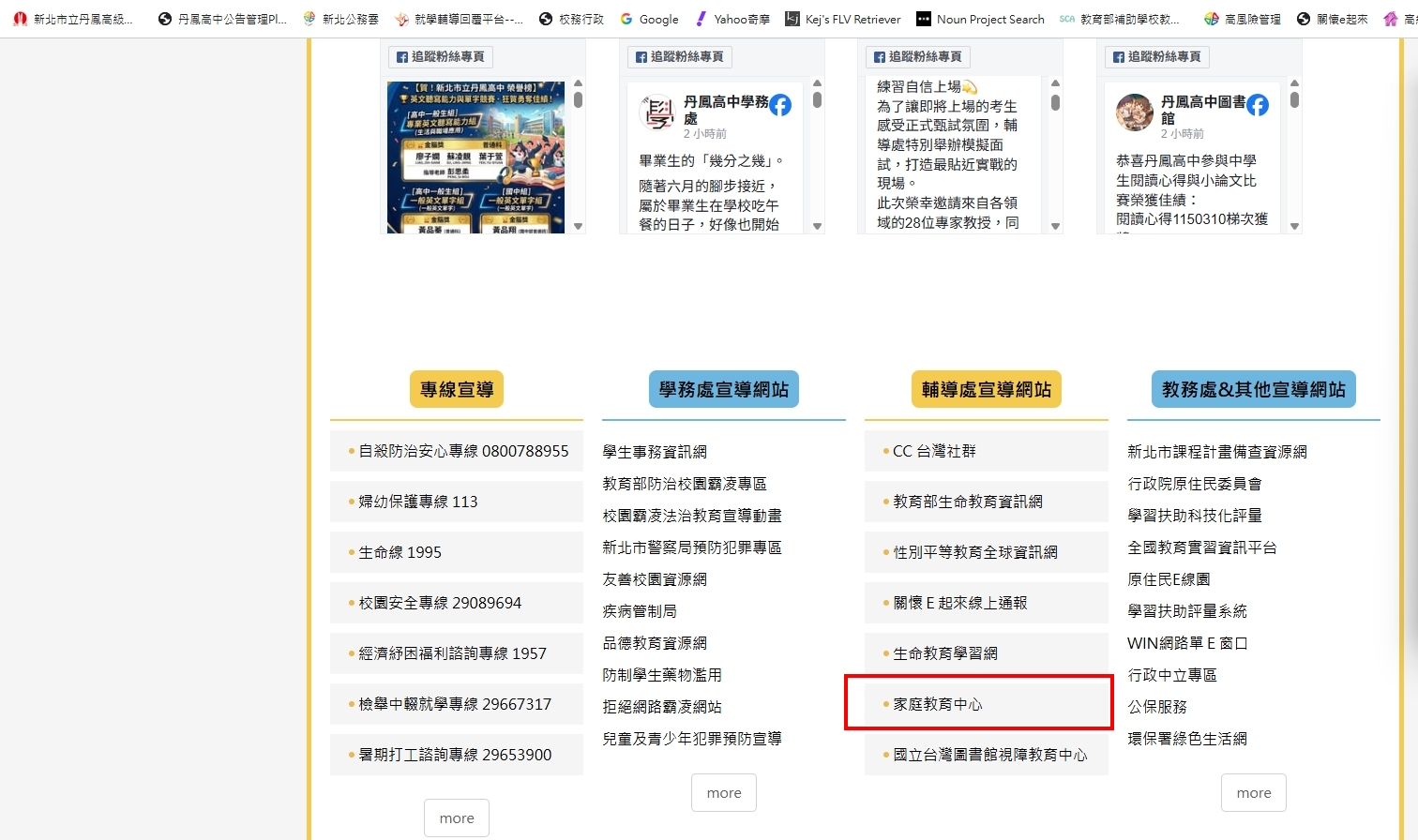1418x840 pixels.
Task: Click more under 專線宣導 list
Action: [x=457, y=818]
